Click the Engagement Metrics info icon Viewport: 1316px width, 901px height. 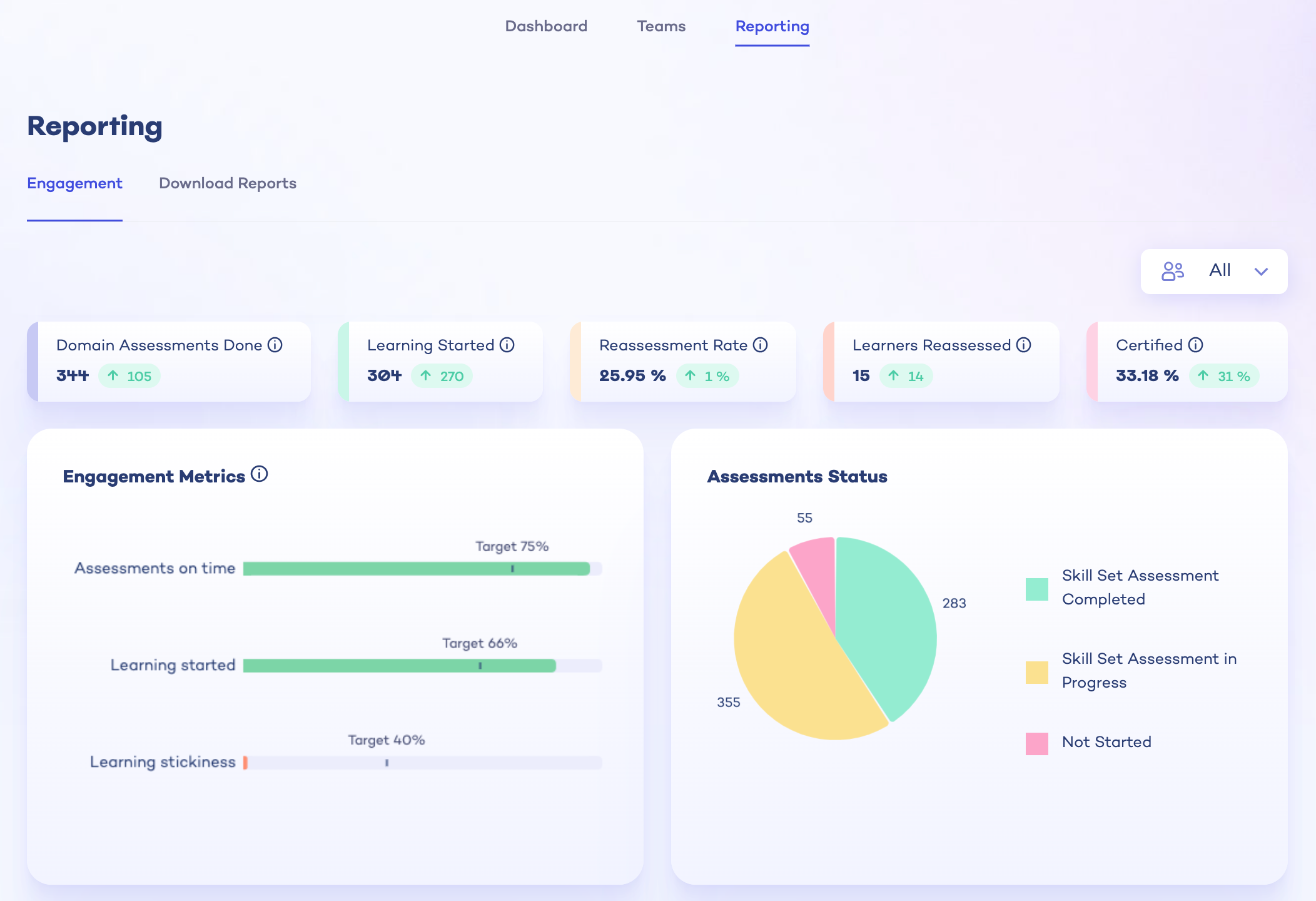point(259,474)
